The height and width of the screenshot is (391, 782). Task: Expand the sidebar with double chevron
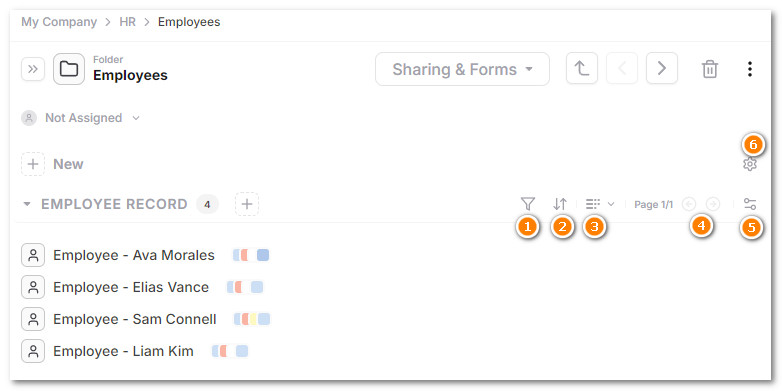coord(33,69)
